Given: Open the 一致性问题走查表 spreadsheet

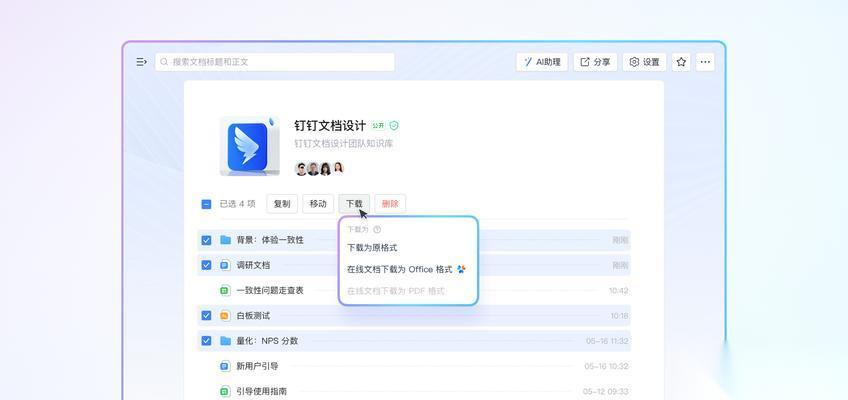Looking at the screenshot, I should point(269,290).
